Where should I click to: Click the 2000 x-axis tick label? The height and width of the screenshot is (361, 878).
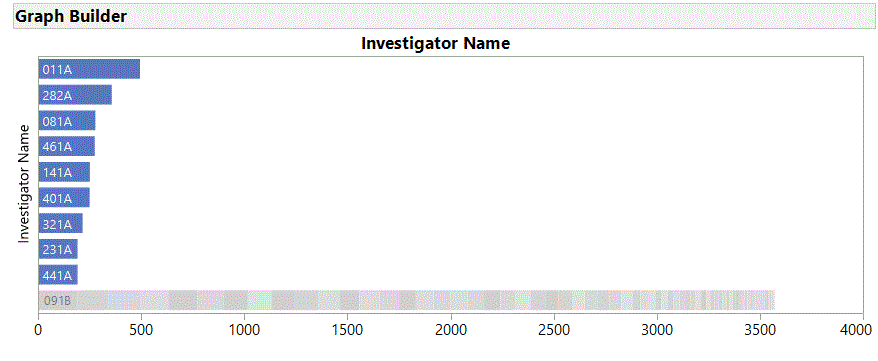[x=451, y=329]
